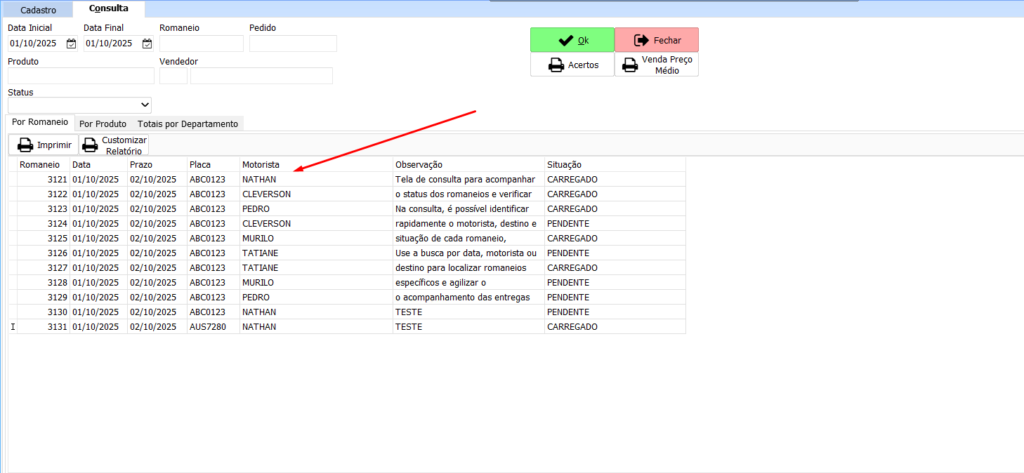Viewport: 1024px width, 473px height.
Task: Open the Data Inicial calendar picker
Action: click(71, 44)
